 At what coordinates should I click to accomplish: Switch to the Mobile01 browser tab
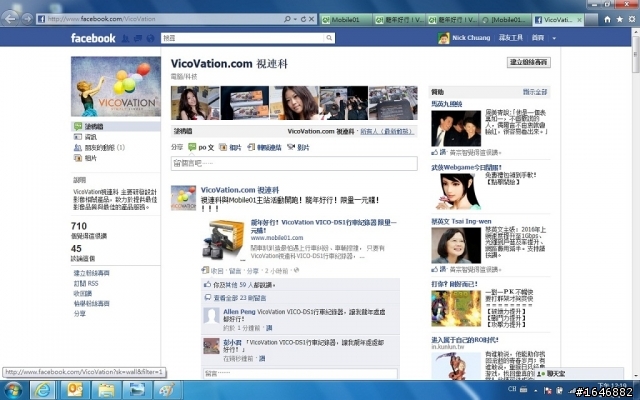click(x=346, y=19)
